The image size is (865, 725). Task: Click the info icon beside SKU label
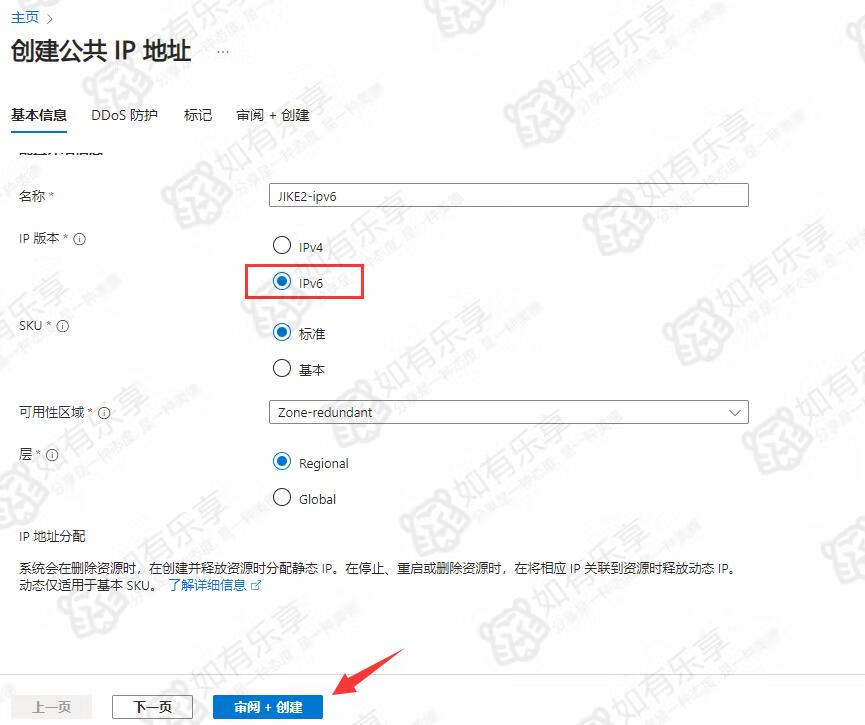(63, 326)
